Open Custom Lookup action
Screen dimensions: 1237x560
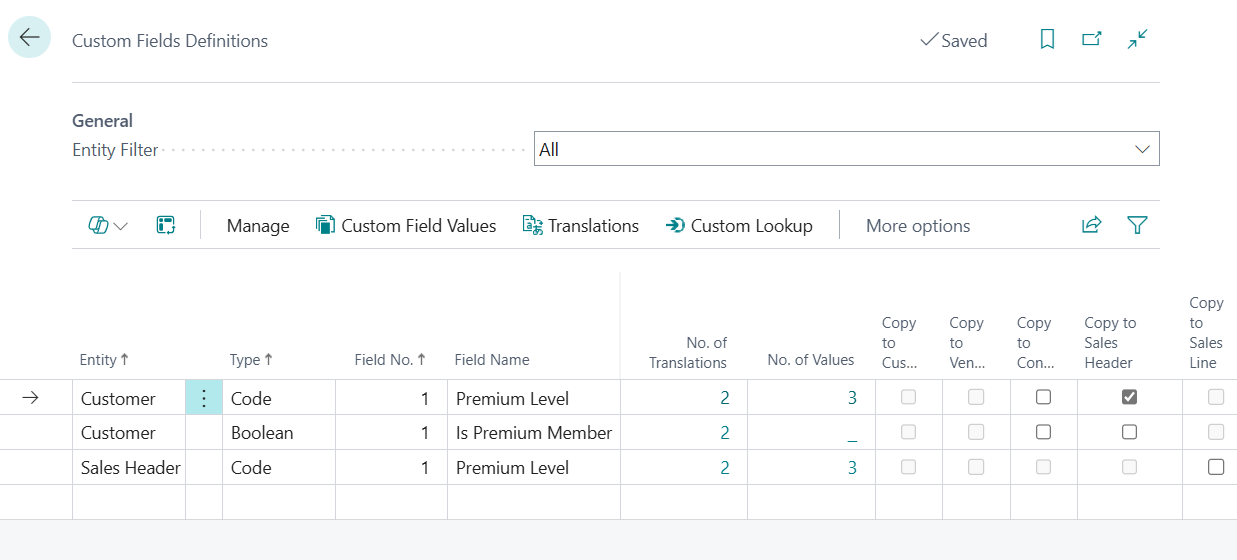(739, 226)
